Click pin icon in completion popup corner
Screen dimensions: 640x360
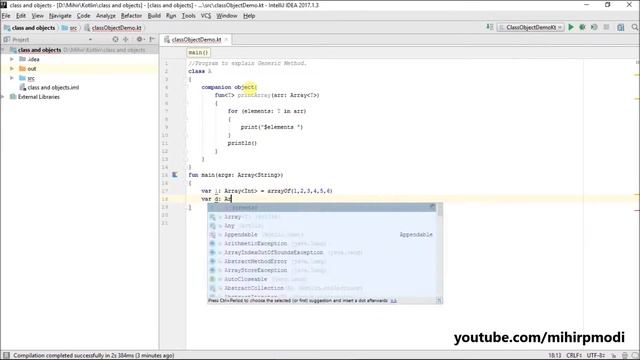pos(433,207)
